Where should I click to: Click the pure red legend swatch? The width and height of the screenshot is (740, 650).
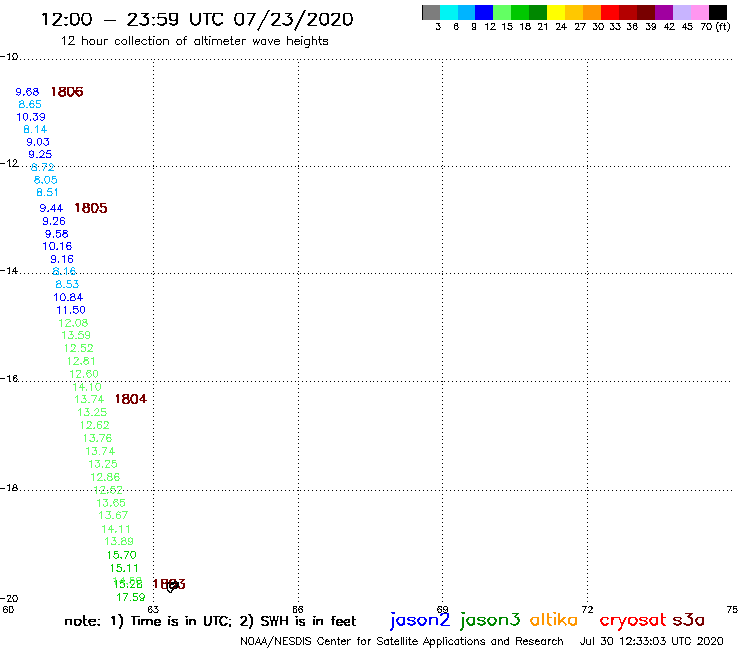point(610,12)
